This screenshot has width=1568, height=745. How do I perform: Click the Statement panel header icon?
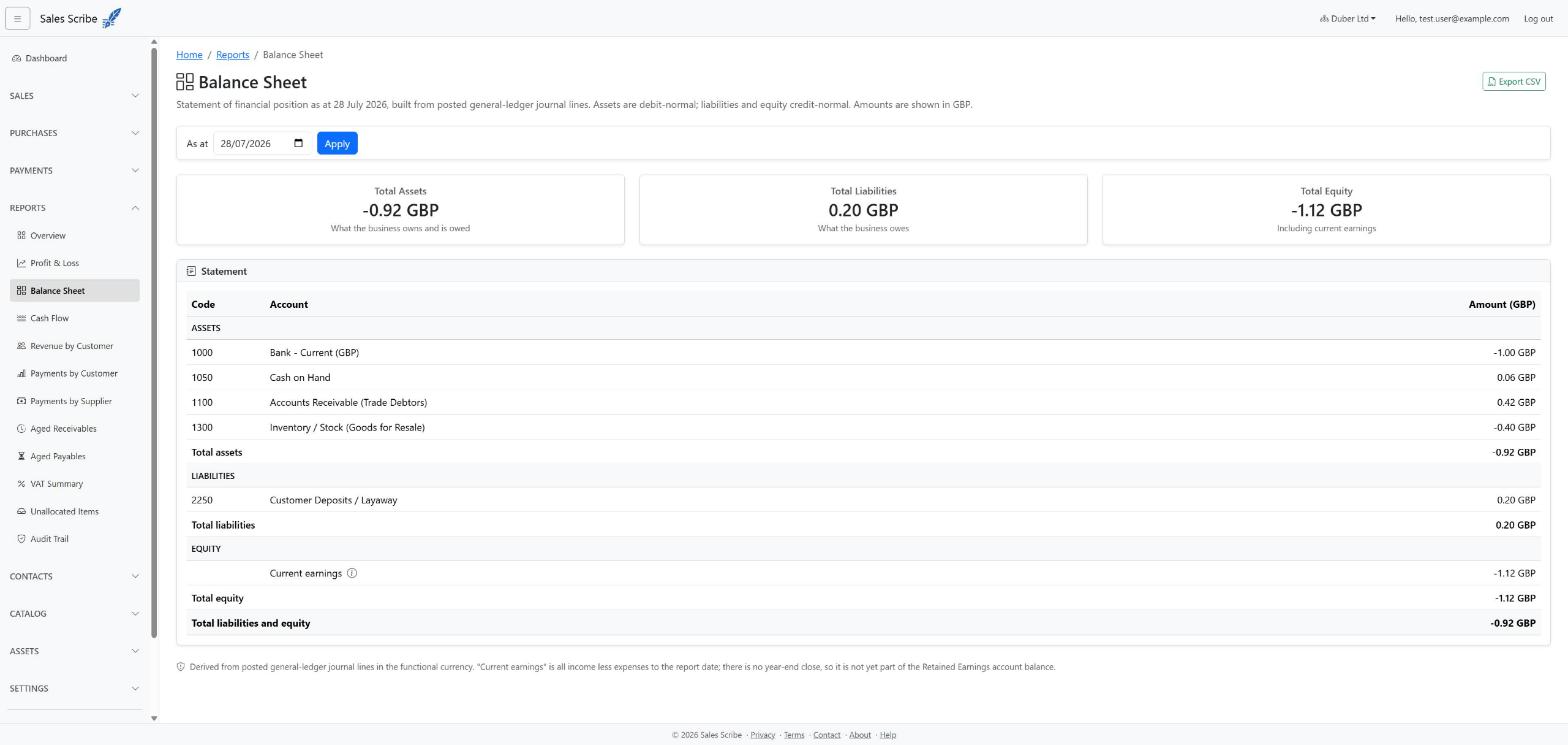click(x=191, y=271)
